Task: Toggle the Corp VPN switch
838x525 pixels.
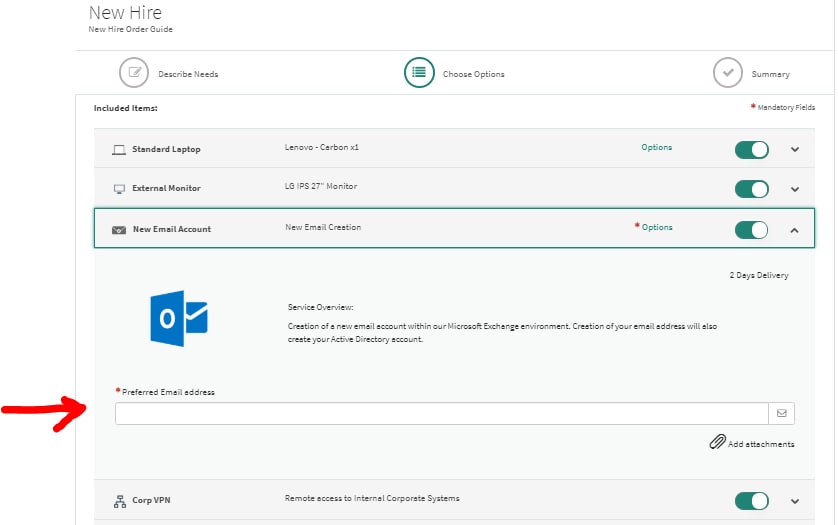Action: pyautogui.click(x=751, y=501)
